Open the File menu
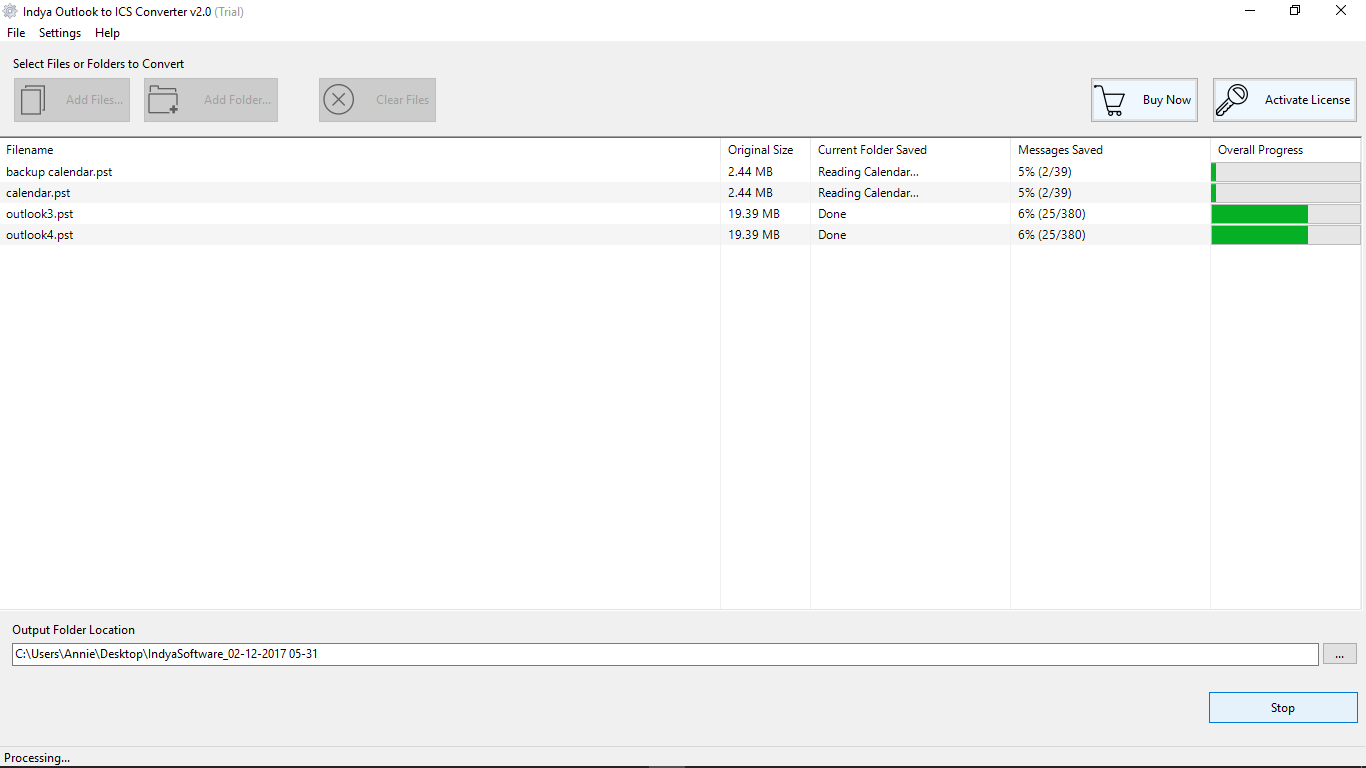This screenshot has height=768, width=1366. point(16,33)
